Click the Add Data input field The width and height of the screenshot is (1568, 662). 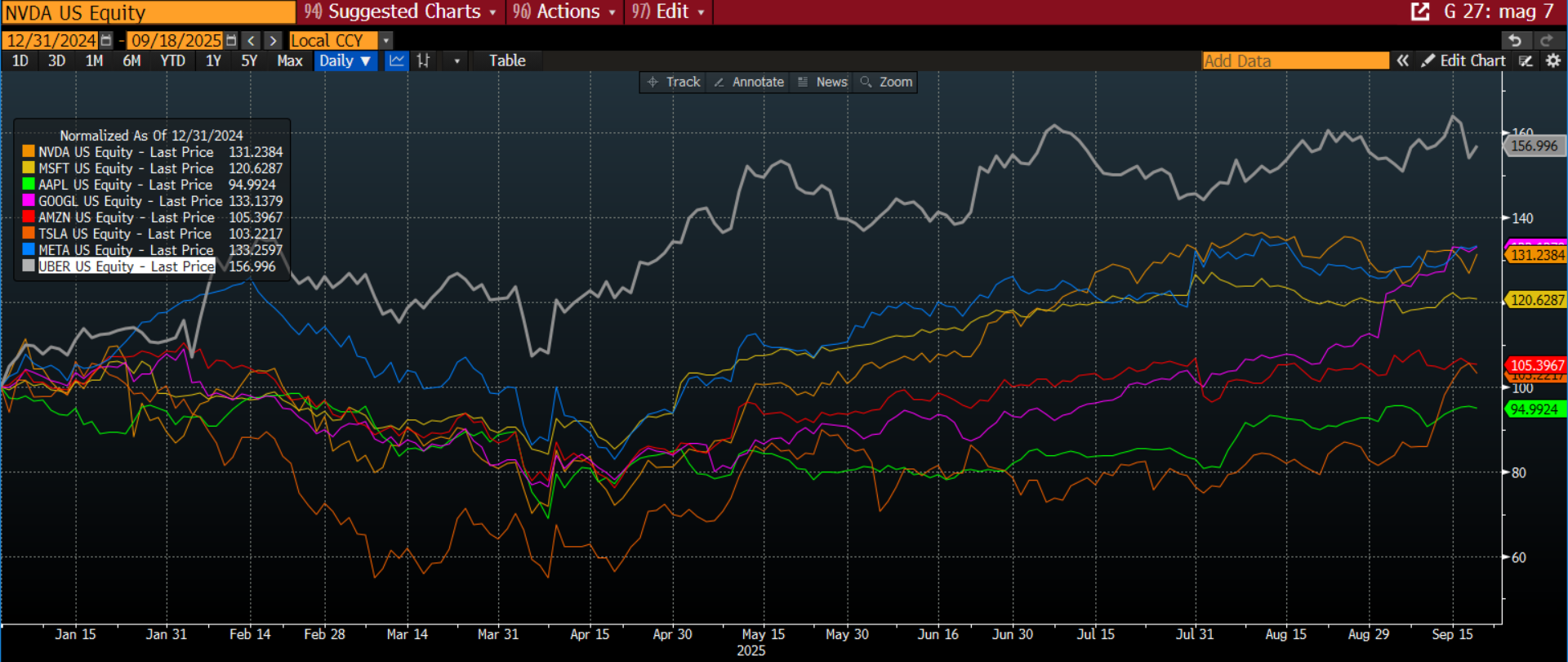click(x=1294, y=60)
